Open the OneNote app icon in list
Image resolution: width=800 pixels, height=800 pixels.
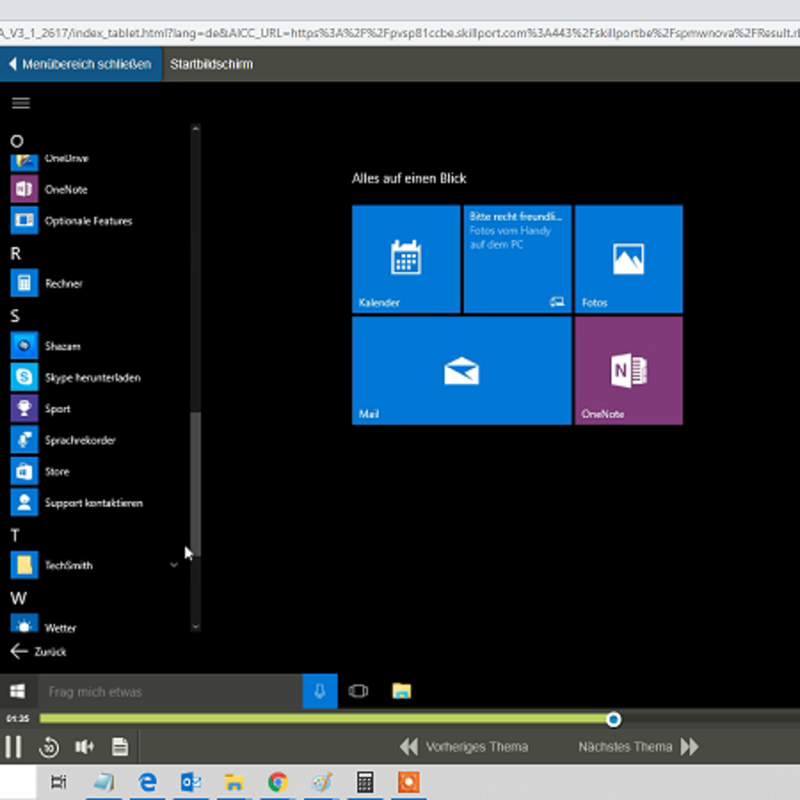[24, 189]
